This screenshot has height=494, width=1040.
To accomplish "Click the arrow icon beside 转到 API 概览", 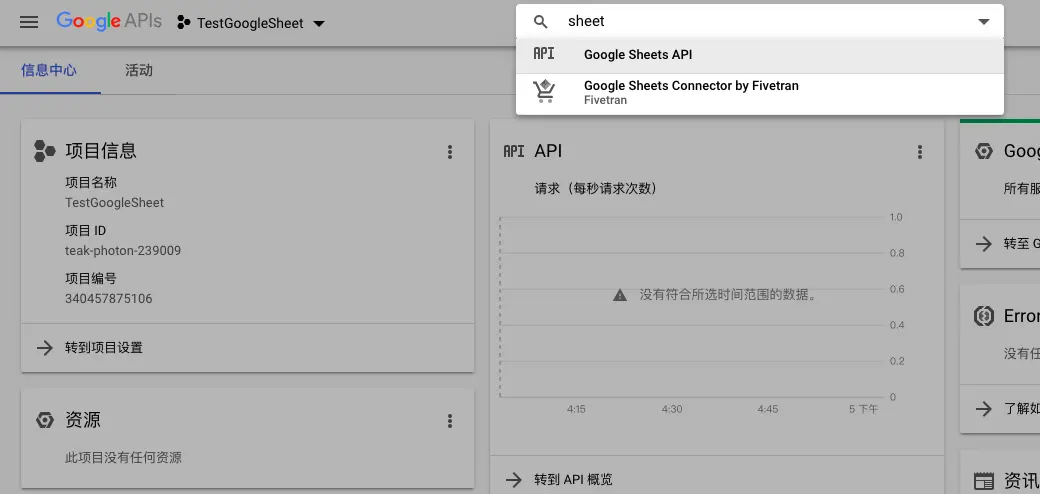I will [x=513, y=479].
